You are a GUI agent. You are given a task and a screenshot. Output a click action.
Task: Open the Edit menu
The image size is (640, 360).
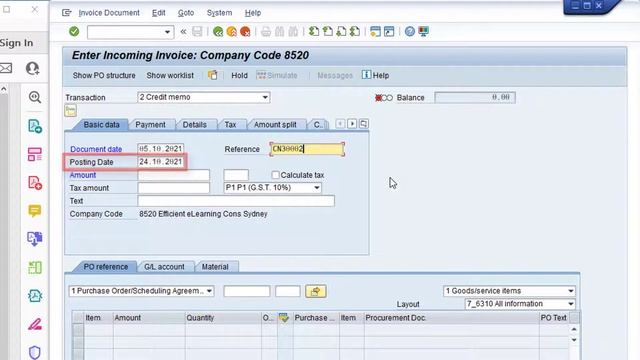[159, 13]
